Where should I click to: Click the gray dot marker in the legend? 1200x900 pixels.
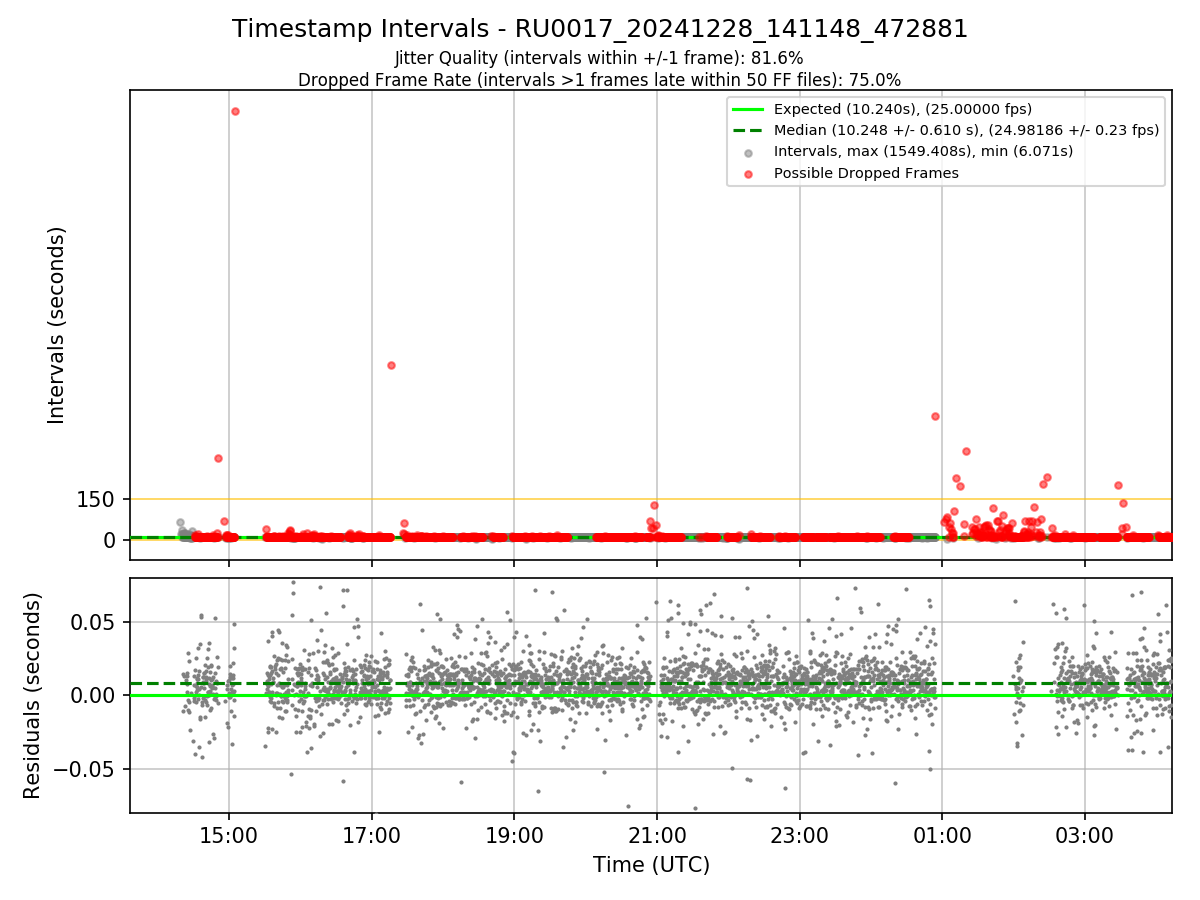[x=748, y=152]
